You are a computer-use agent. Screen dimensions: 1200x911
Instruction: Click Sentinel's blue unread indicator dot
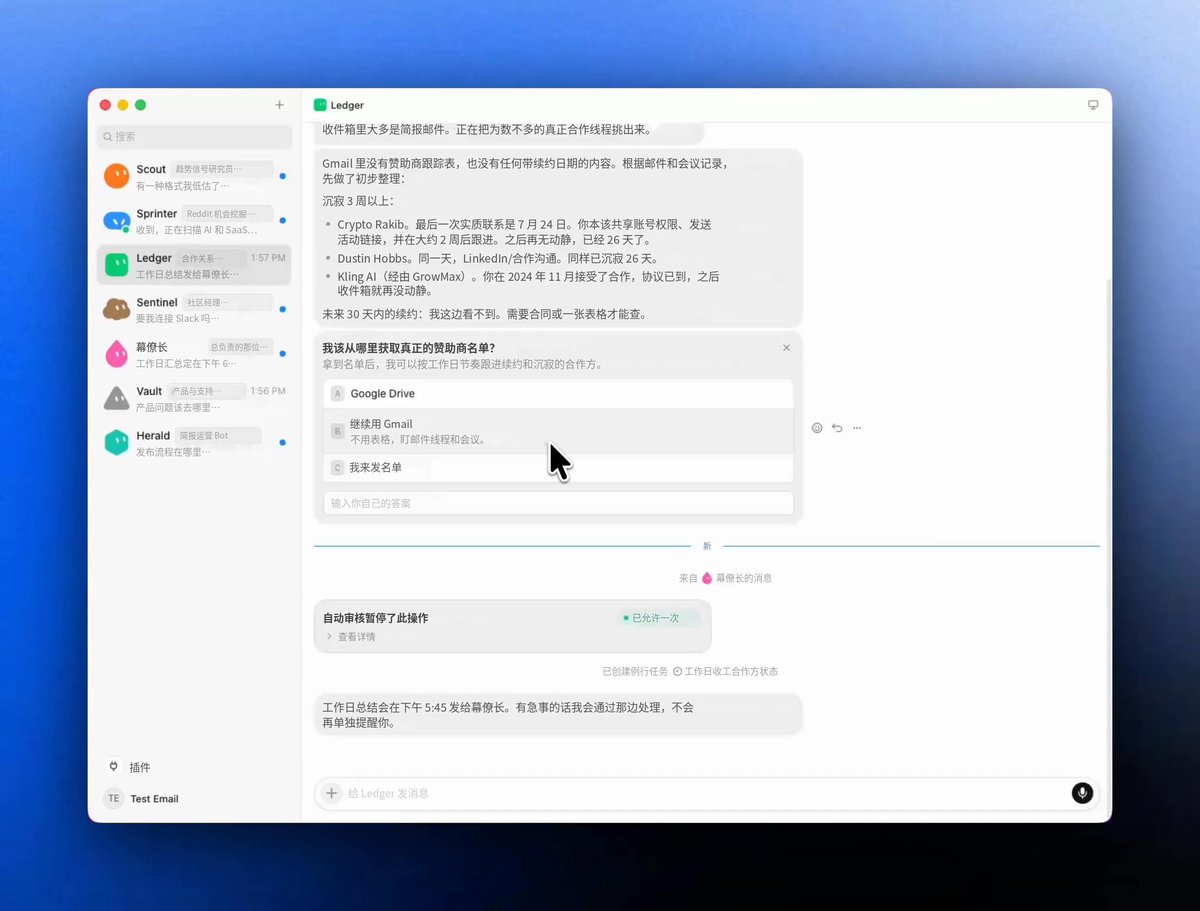[283, 309]
